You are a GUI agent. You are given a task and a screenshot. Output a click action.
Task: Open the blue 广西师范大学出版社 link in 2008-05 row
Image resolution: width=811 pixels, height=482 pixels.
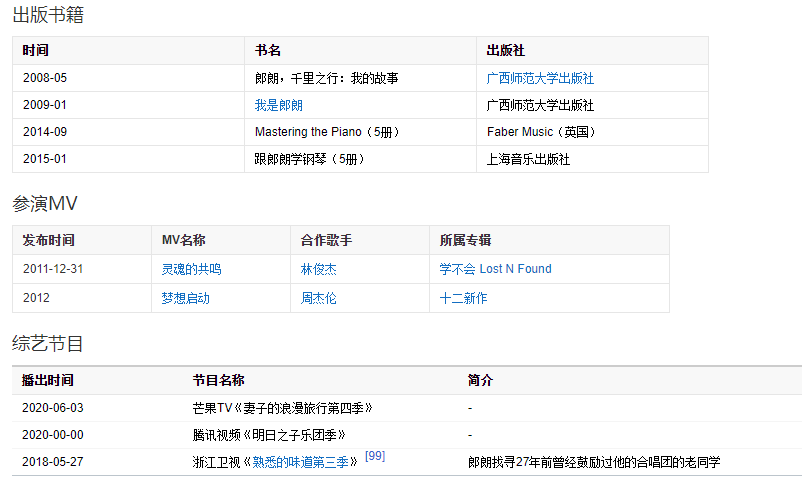(540, 78)
